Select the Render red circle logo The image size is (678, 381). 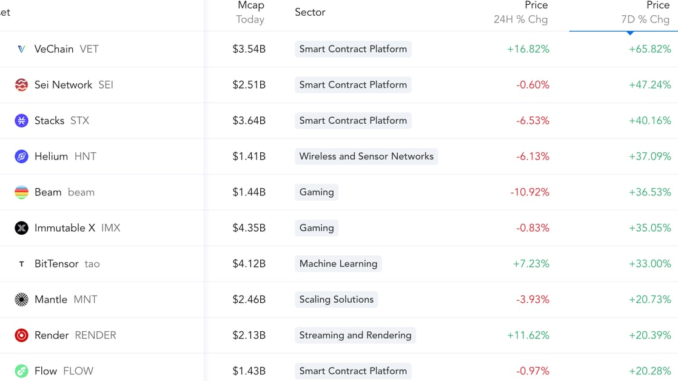pos(21,335)
